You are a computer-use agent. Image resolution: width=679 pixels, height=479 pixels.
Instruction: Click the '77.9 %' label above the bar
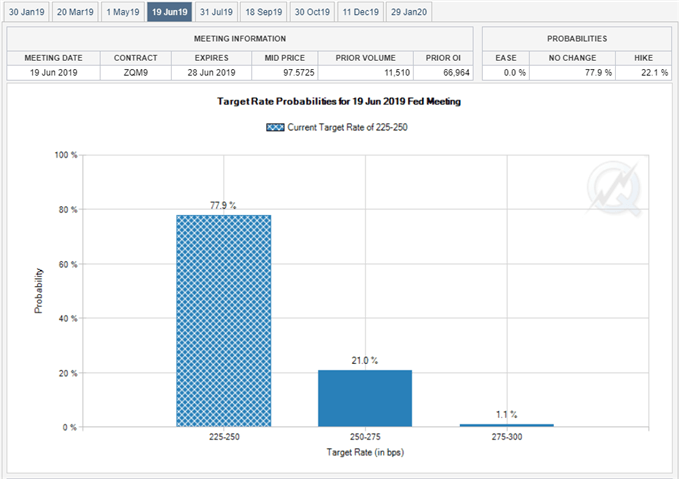[223, 205]
